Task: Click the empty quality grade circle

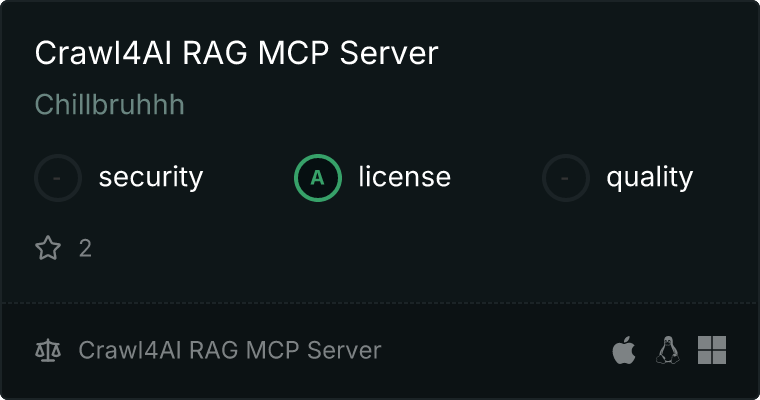Action: pyautogui.click(x=566, y=178)
